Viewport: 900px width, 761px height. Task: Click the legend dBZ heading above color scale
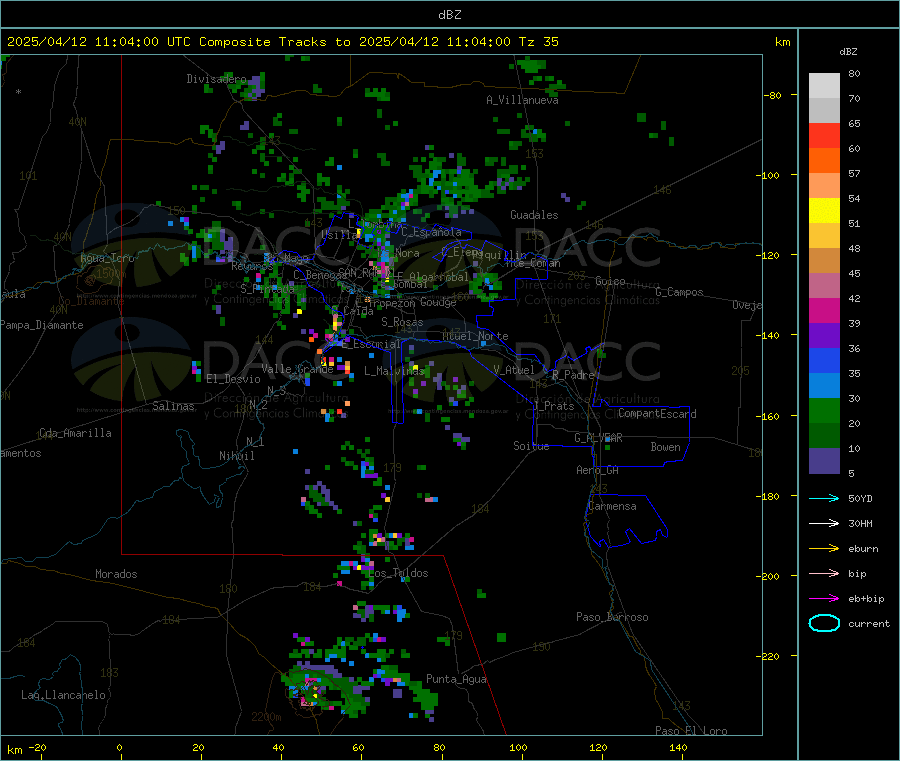tap(848, 52)
